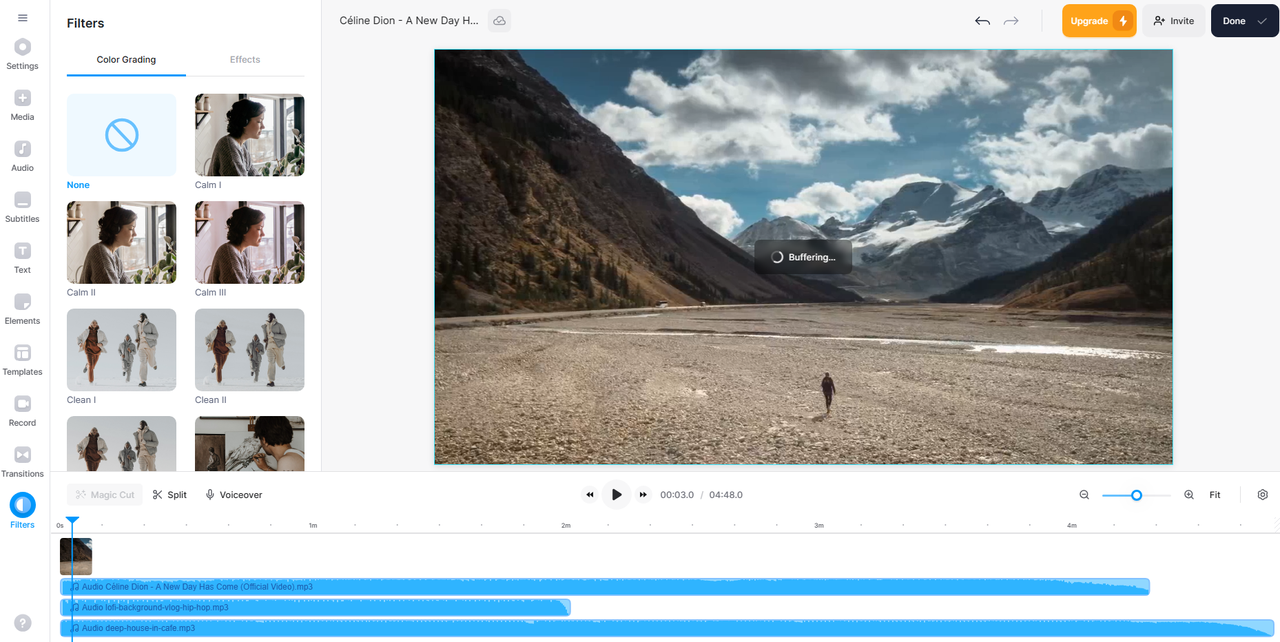Click the Magic Cut button

(x=105, y=495)
